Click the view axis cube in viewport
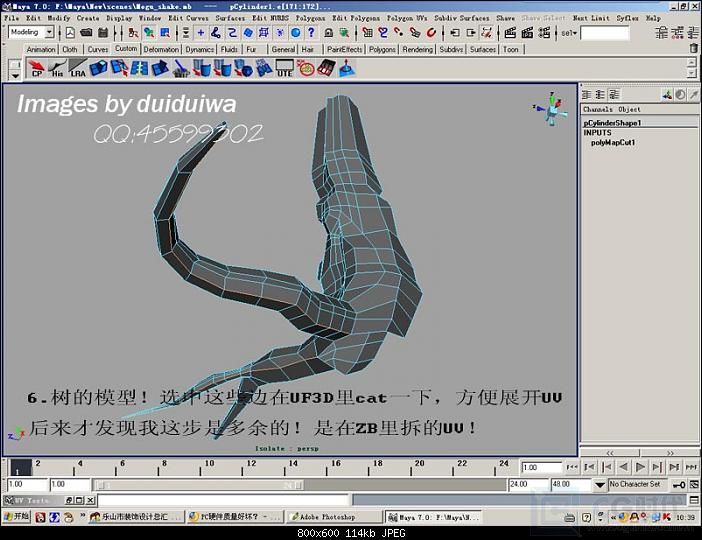Image resolution: width=702 pixels, height=540 pixels. (x=552, y=109)
